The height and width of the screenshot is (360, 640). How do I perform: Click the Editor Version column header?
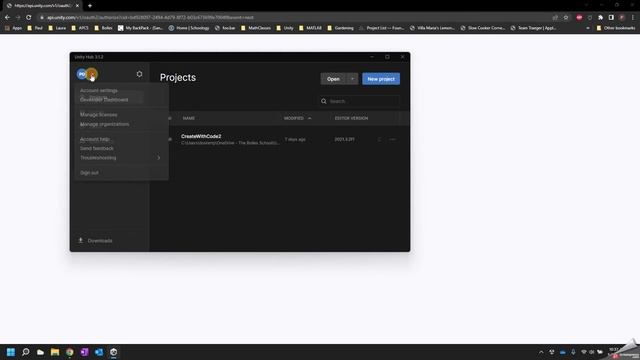351,118
